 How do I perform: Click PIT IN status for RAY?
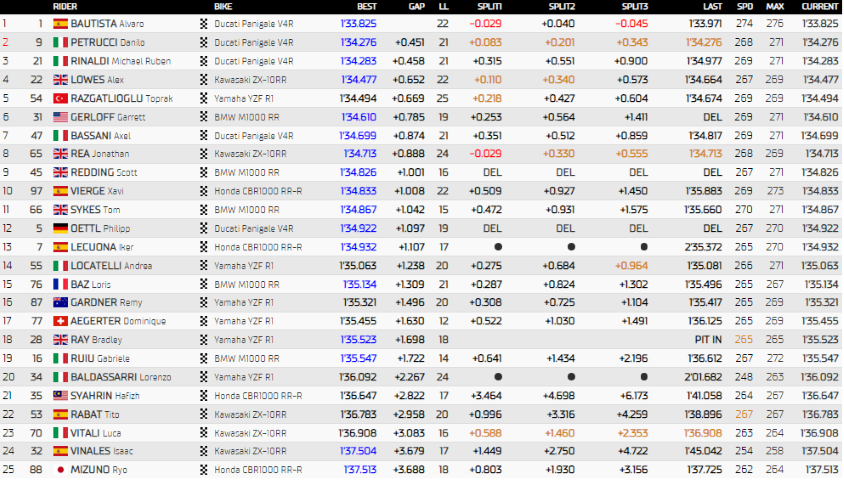(708, 340)
